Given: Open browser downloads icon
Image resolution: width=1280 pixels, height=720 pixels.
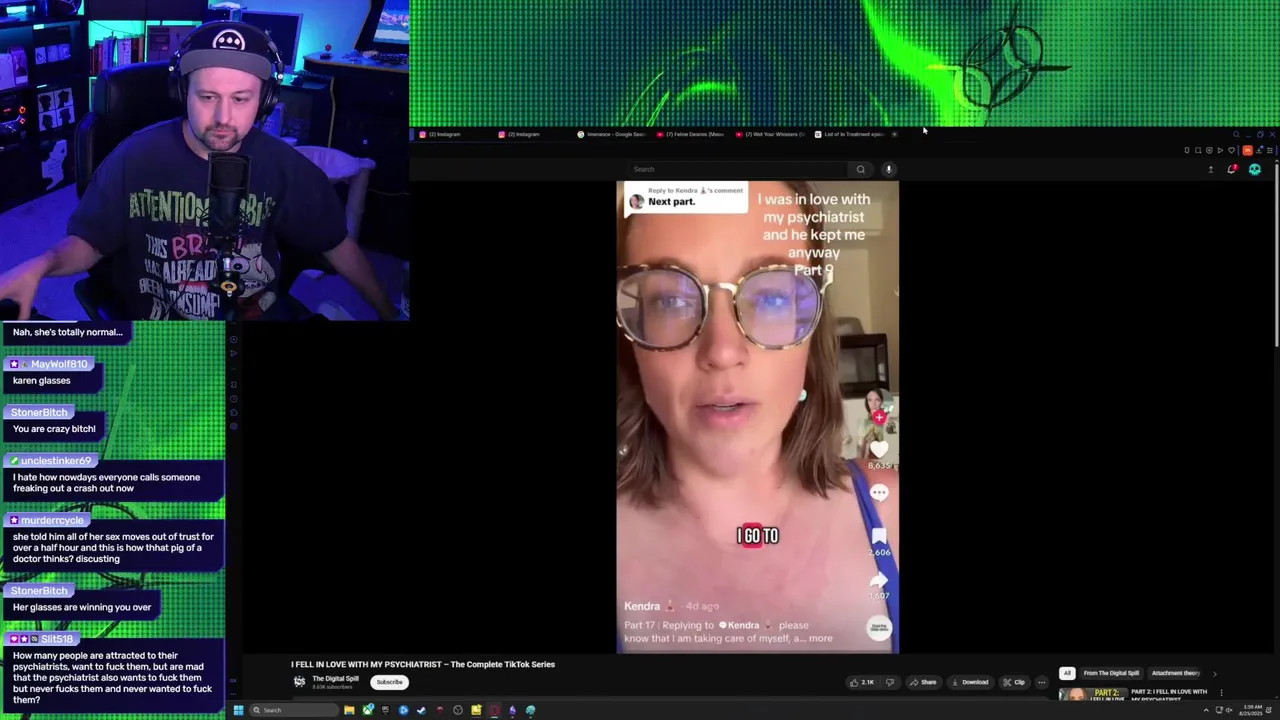Looking at the screenshot, I should tap(1260, 150).
